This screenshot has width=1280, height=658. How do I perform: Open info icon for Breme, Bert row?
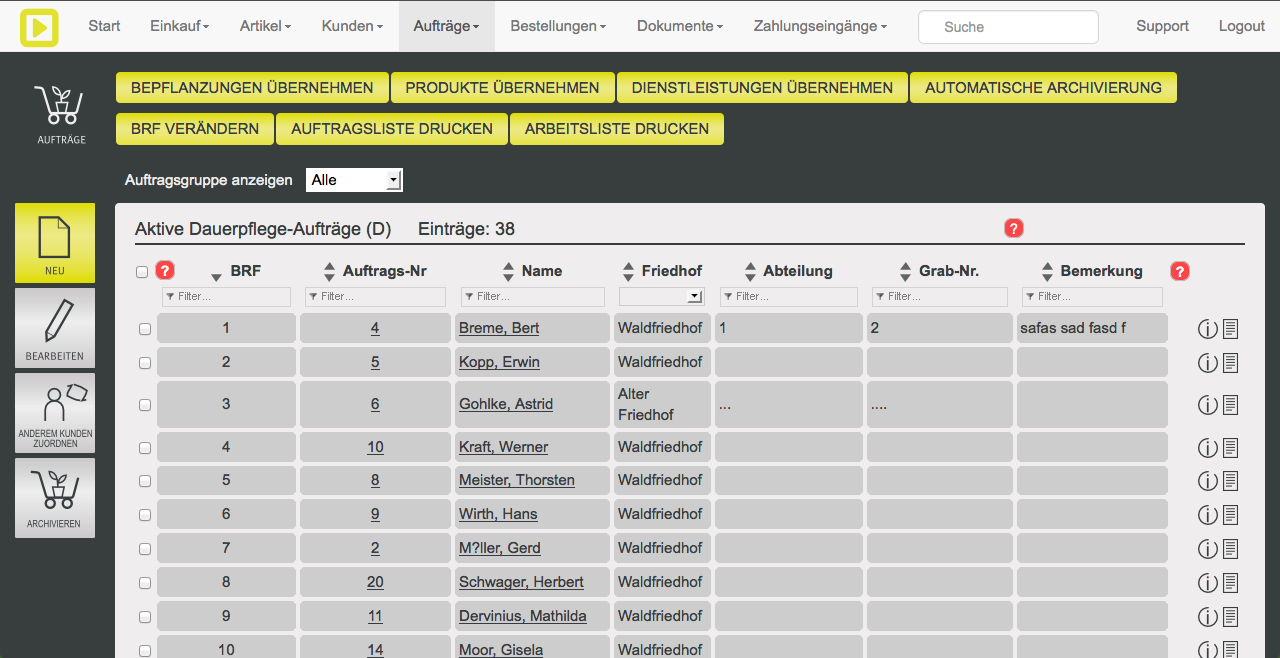pos(1208,328)
